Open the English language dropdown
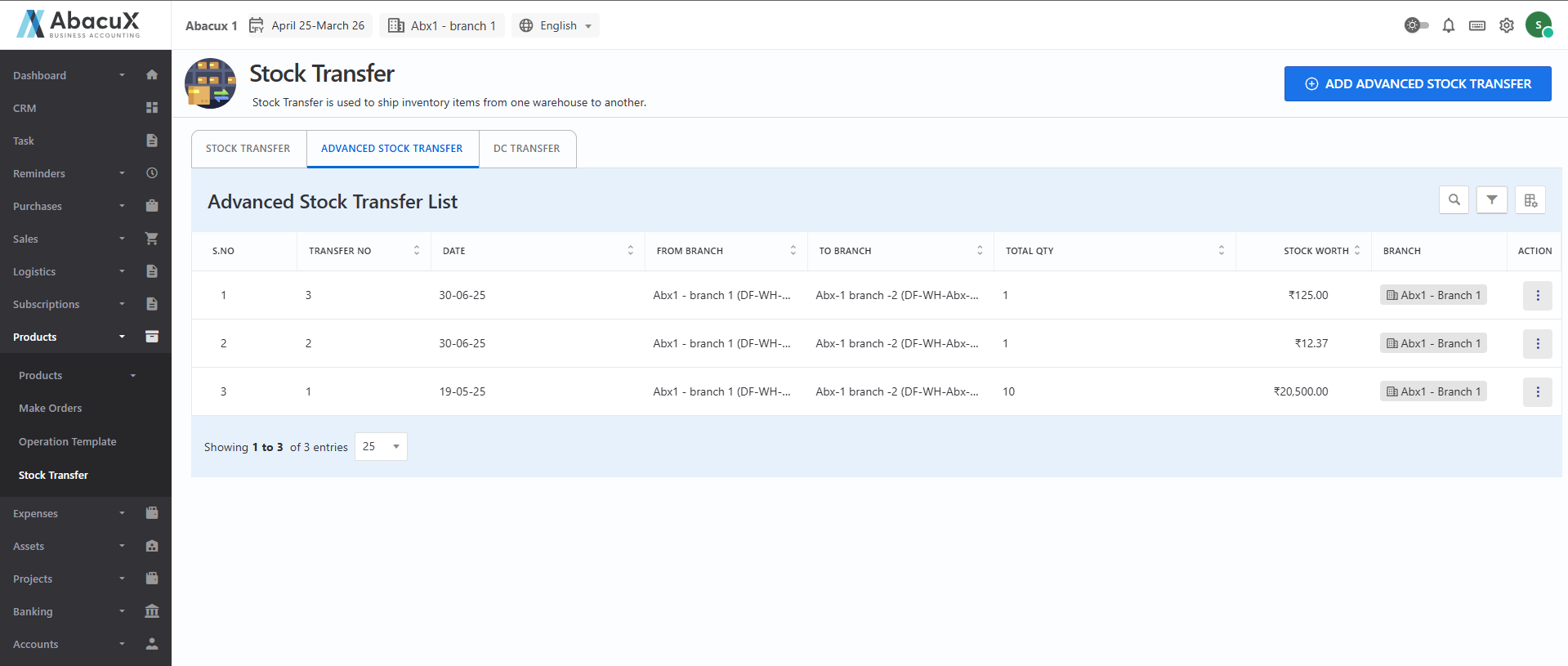 point(556,25)
